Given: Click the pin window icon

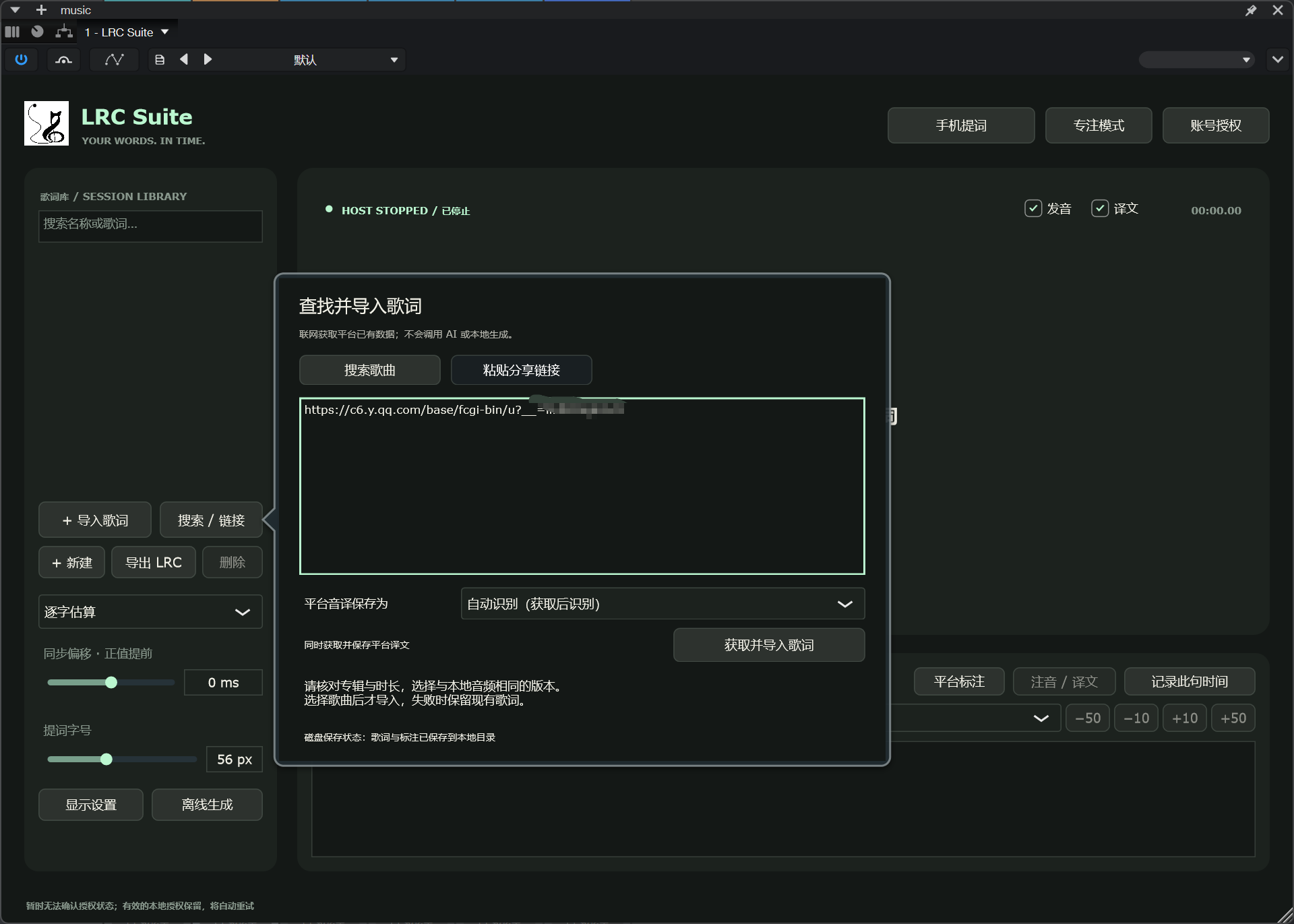Looking at the screenshot, I should [x=1251, y=10].
